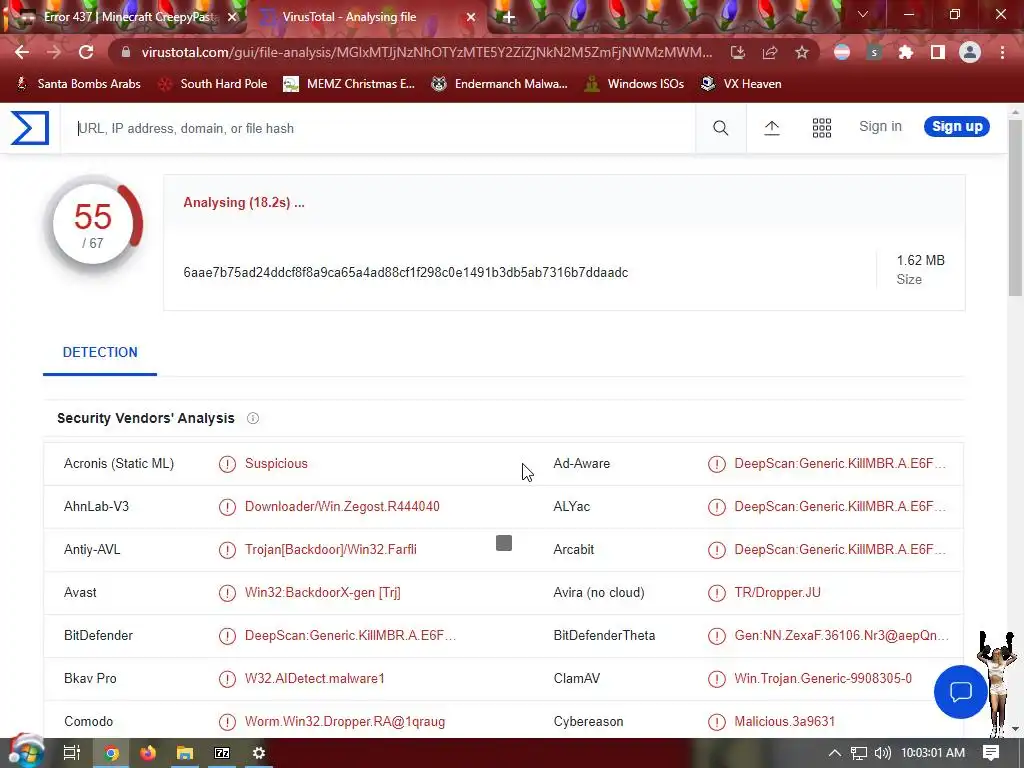The height and width of the screenshot is (768, 1024).
Task: Click the Win32:BackdoorX-gen [Trj] result
Action: point(323,593)
